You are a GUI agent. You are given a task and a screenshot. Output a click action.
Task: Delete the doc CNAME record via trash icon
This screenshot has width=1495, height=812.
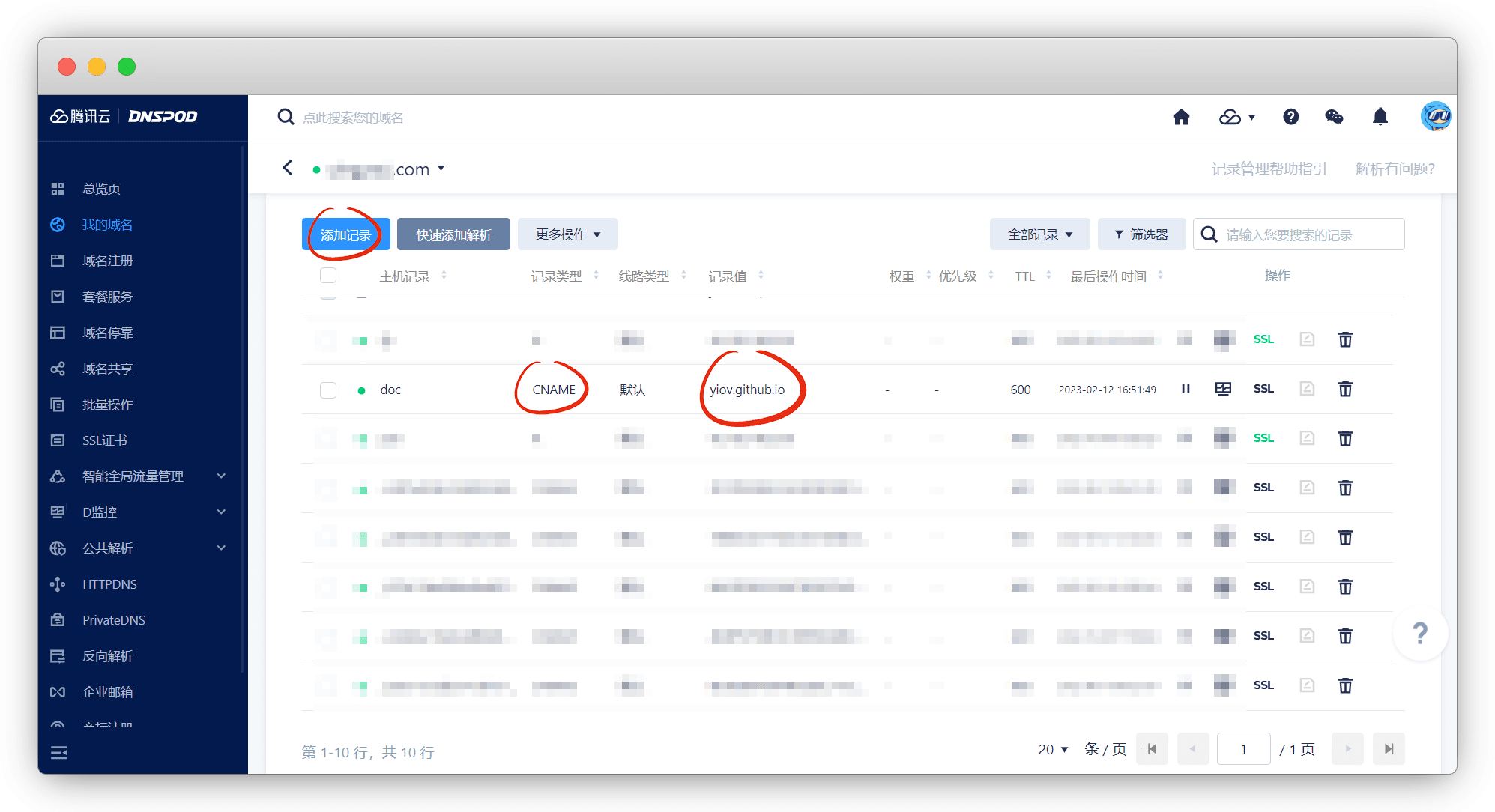pyautogui.click(x=1345, y=389)
